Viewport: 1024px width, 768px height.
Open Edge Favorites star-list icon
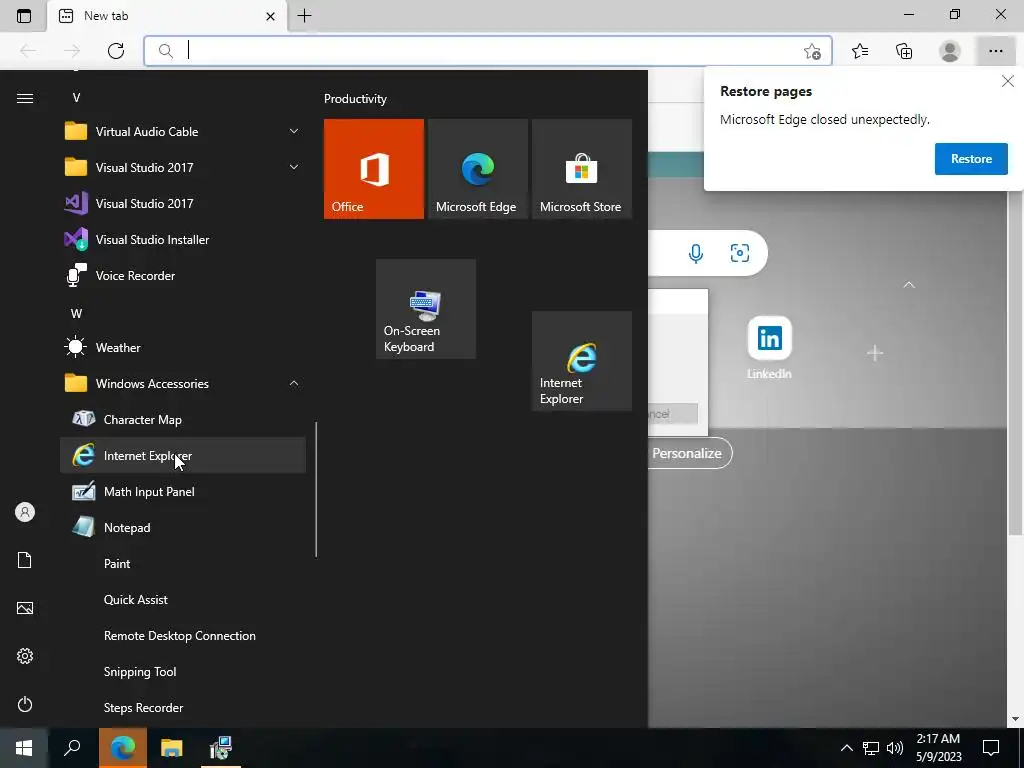click(x=860, y=51)
